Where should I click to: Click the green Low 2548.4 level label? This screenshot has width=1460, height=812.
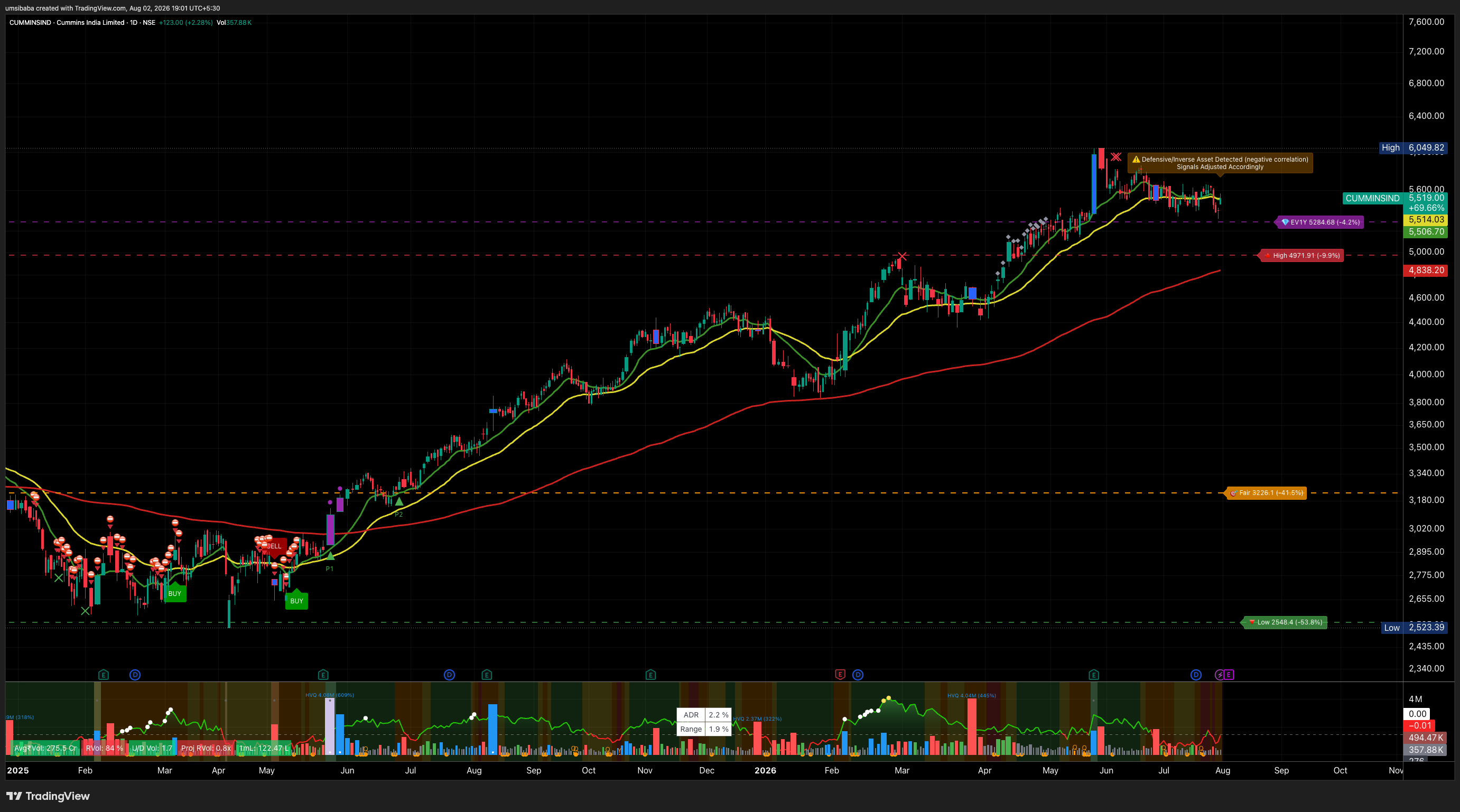point(1285,622)
